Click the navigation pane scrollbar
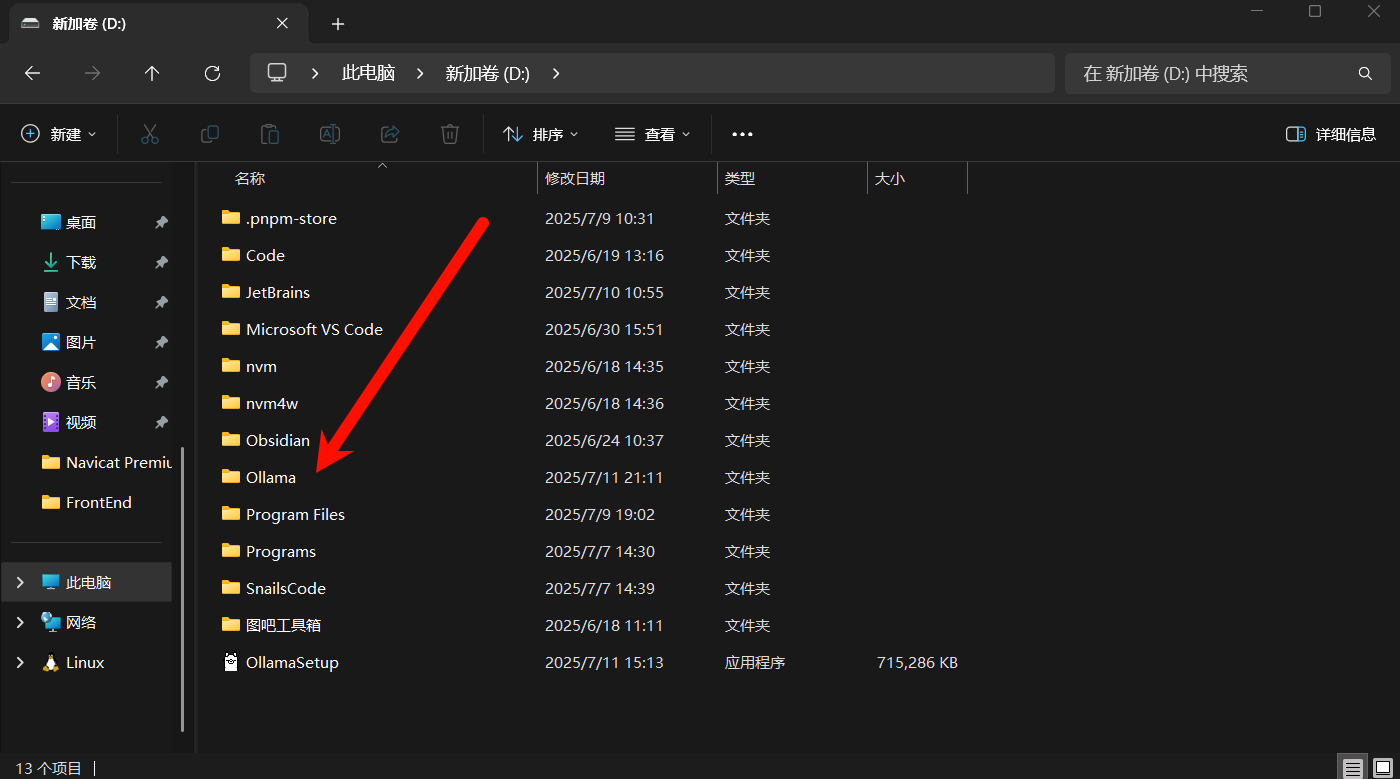 pyautogui.click(x=182, y=590)
